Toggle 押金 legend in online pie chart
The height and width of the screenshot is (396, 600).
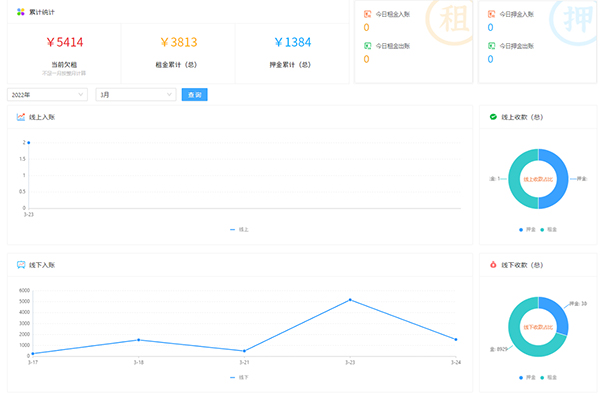pyautogui.click(x=527, y=230)
